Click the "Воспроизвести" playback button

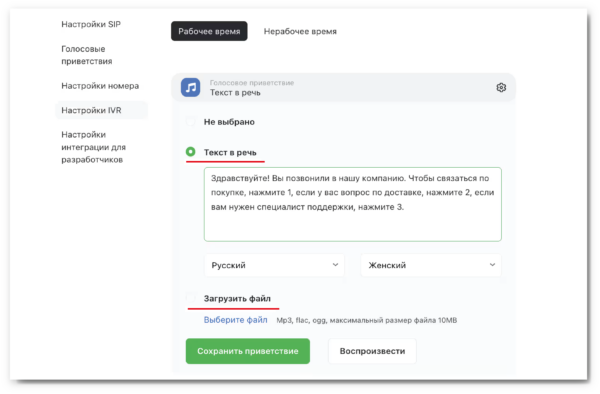coord(372,351)
